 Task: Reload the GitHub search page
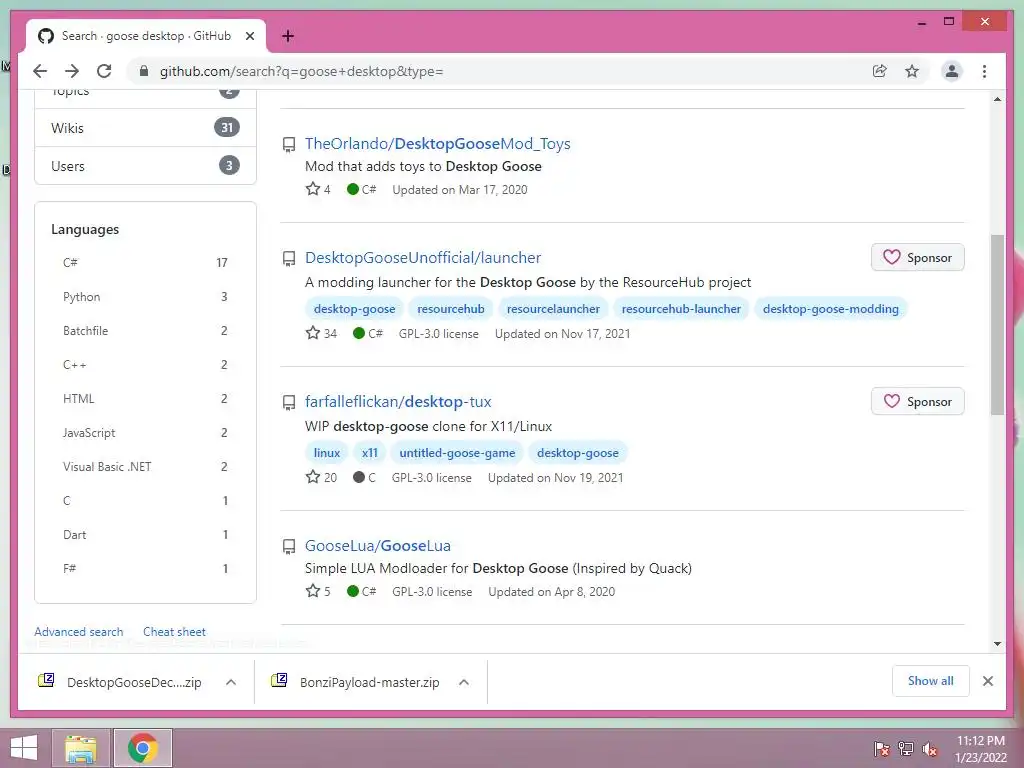104,71
